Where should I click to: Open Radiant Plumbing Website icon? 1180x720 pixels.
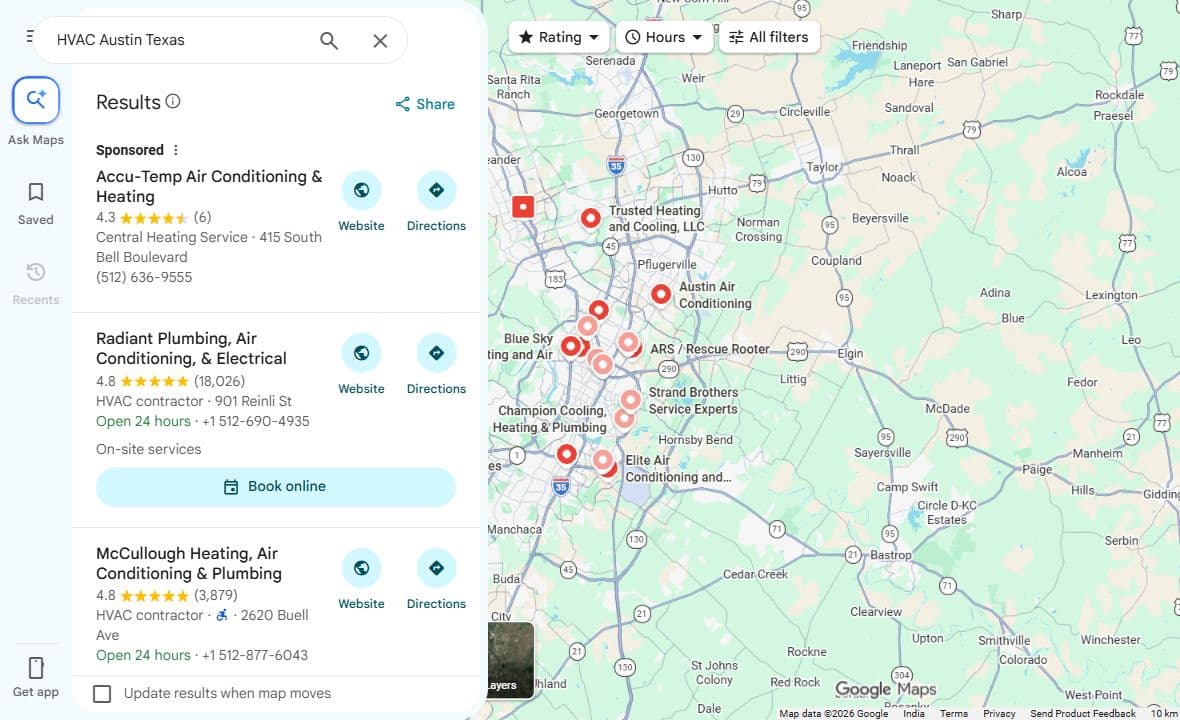click(x=361, y=353)
